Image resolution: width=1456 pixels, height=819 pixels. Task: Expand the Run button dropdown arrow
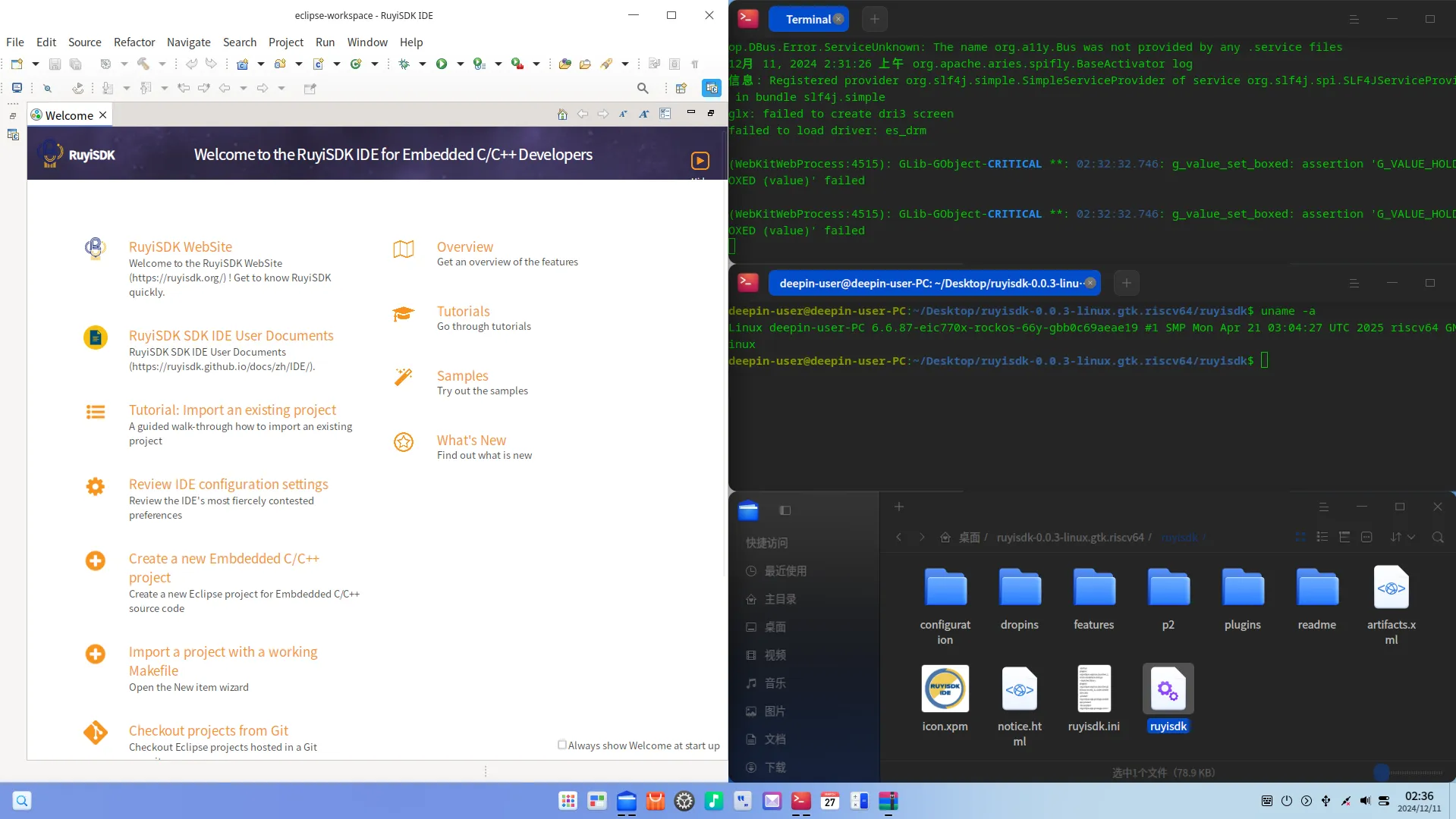pyautogui.click(x=460, y=64)
